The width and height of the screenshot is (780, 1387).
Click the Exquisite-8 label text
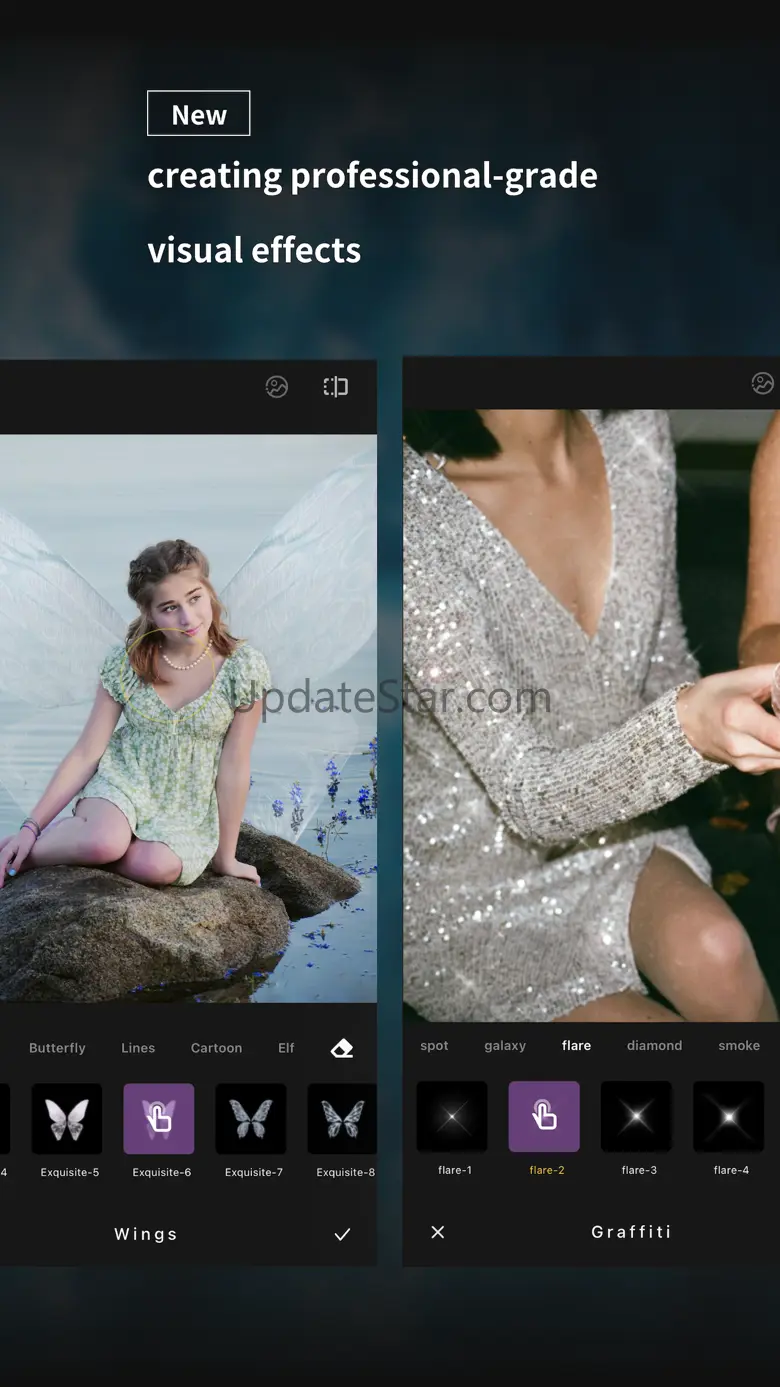click(x=346, y=1172)
